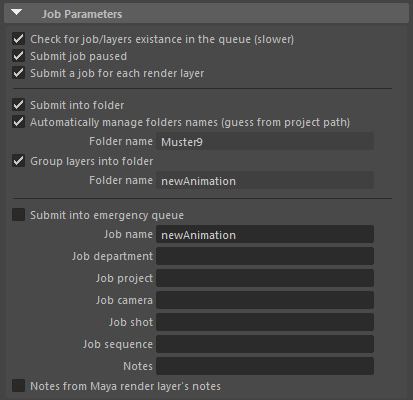
Task: Focus the Job sequence field
Action: (x=265, y=344)
